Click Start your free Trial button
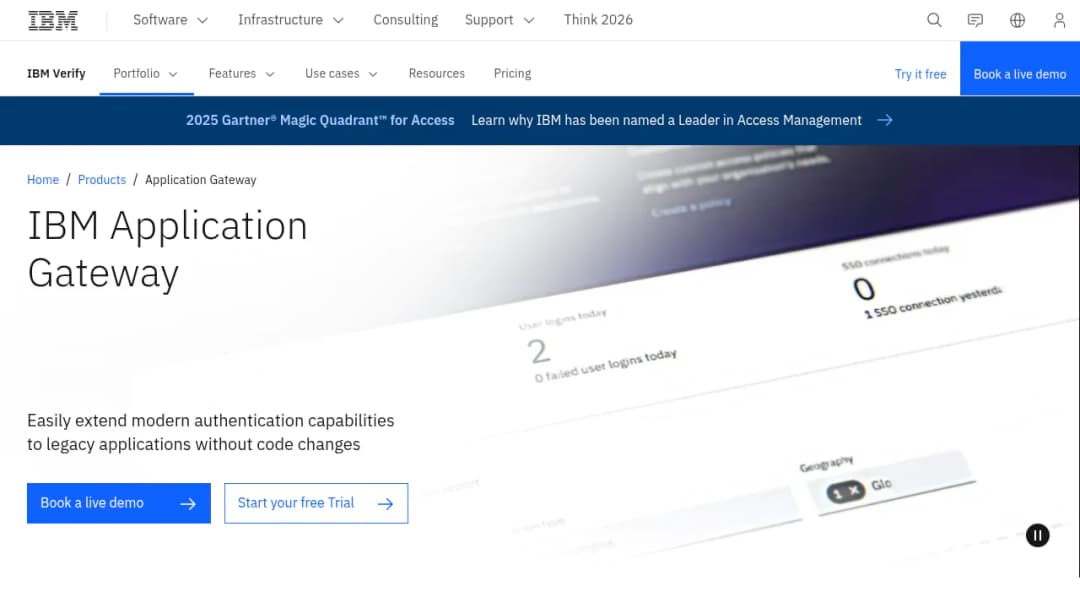The height and width of the screenshot is (608, 1080). (316, 503)
